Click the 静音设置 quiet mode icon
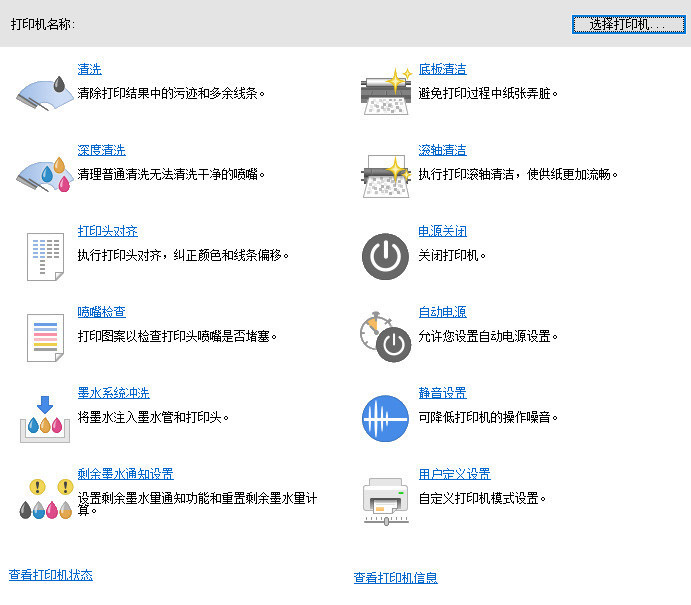Viewport: 691px width, 605px height. tap(386, 418)
